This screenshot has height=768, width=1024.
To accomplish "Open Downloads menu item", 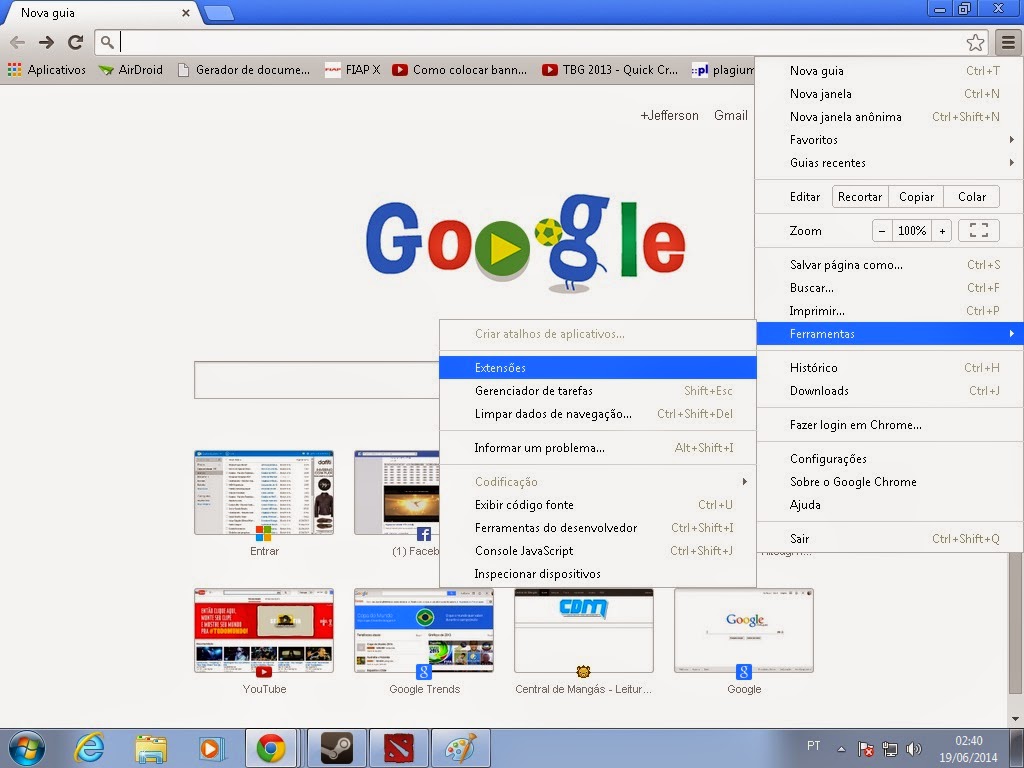I will [889, 391].
